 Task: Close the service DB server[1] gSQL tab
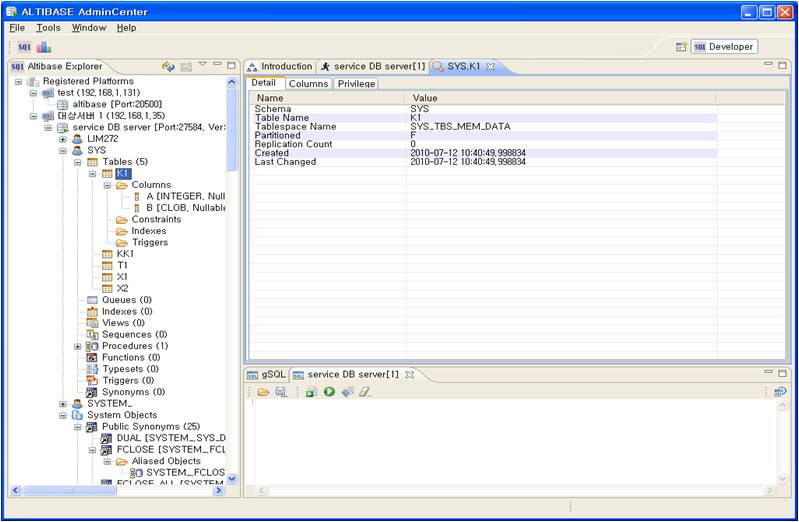point(409,375)
